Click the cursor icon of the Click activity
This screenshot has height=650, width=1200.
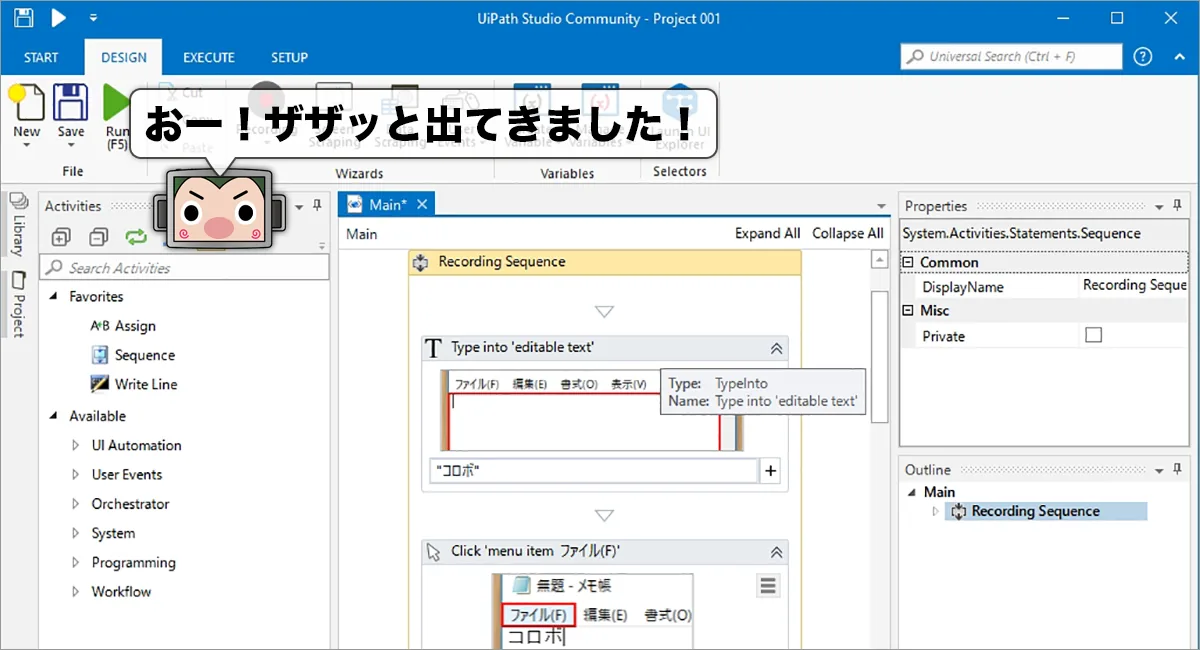434,551
